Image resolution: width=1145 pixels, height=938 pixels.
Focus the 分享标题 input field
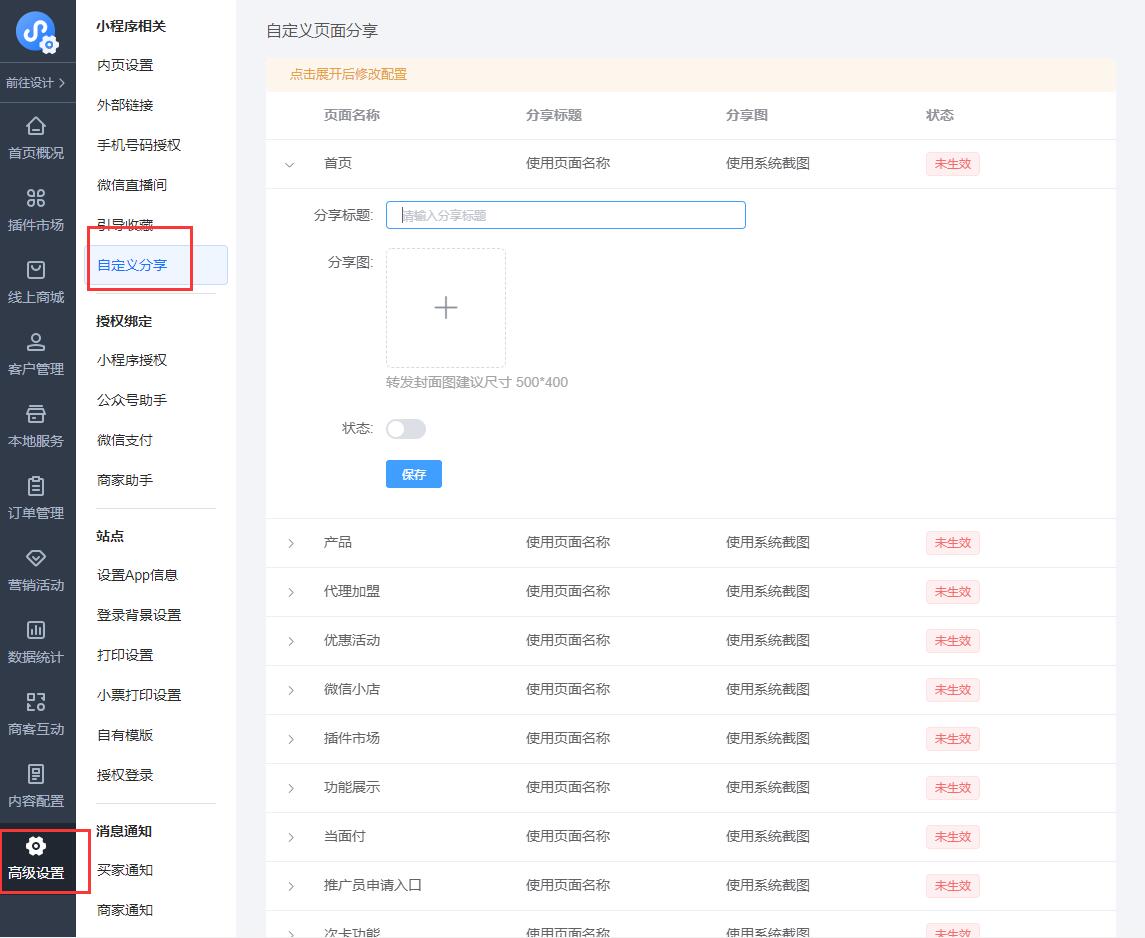[565, 215]
